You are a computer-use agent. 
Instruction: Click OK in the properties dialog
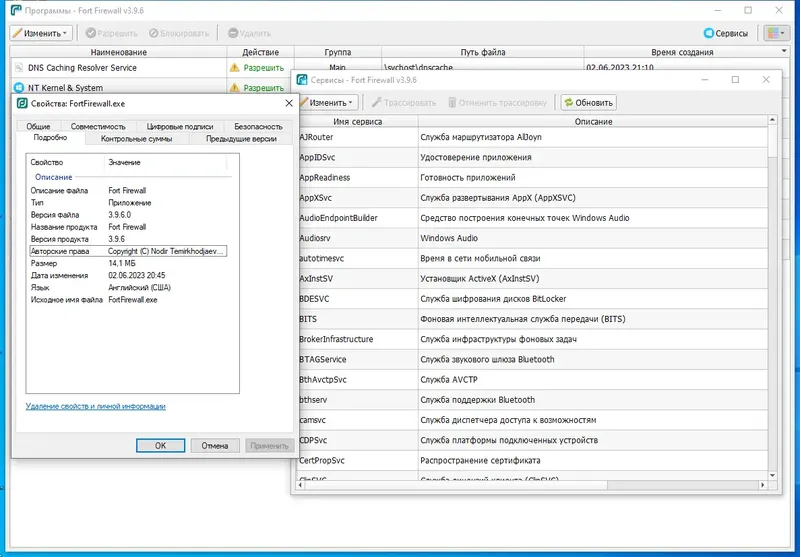coord(160,445)
